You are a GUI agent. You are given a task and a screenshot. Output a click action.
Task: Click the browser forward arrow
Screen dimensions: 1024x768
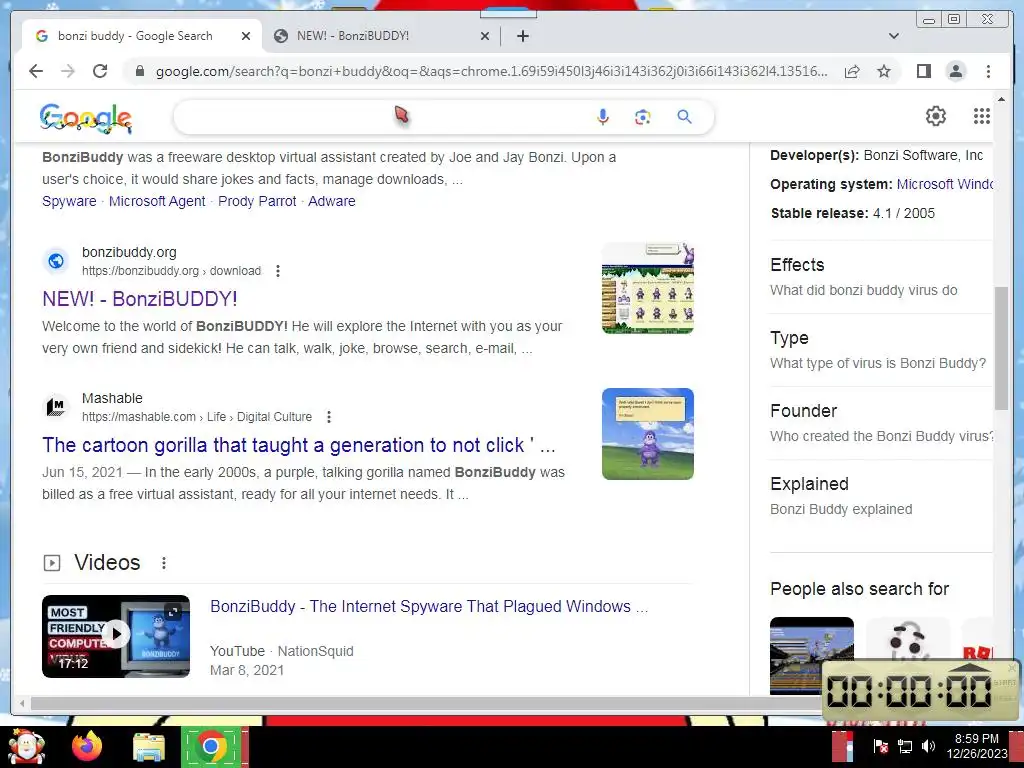pyautogui.click(x=68, y=71)
